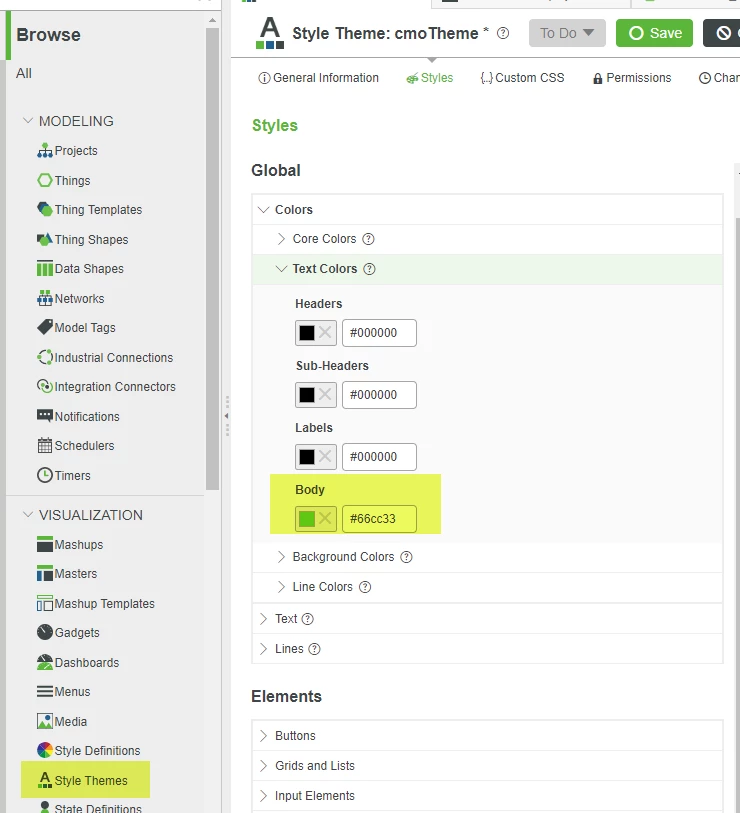Click help icon next to cmoTheme title
This screenshot has height=813, width=740.
click(502, 33)
